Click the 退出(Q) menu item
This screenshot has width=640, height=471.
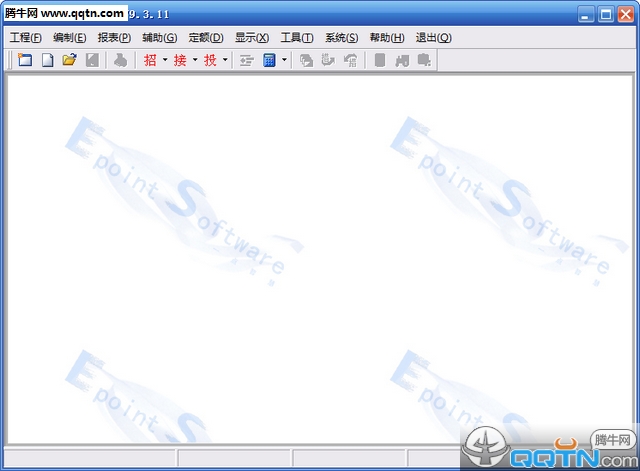click(433, 38)
